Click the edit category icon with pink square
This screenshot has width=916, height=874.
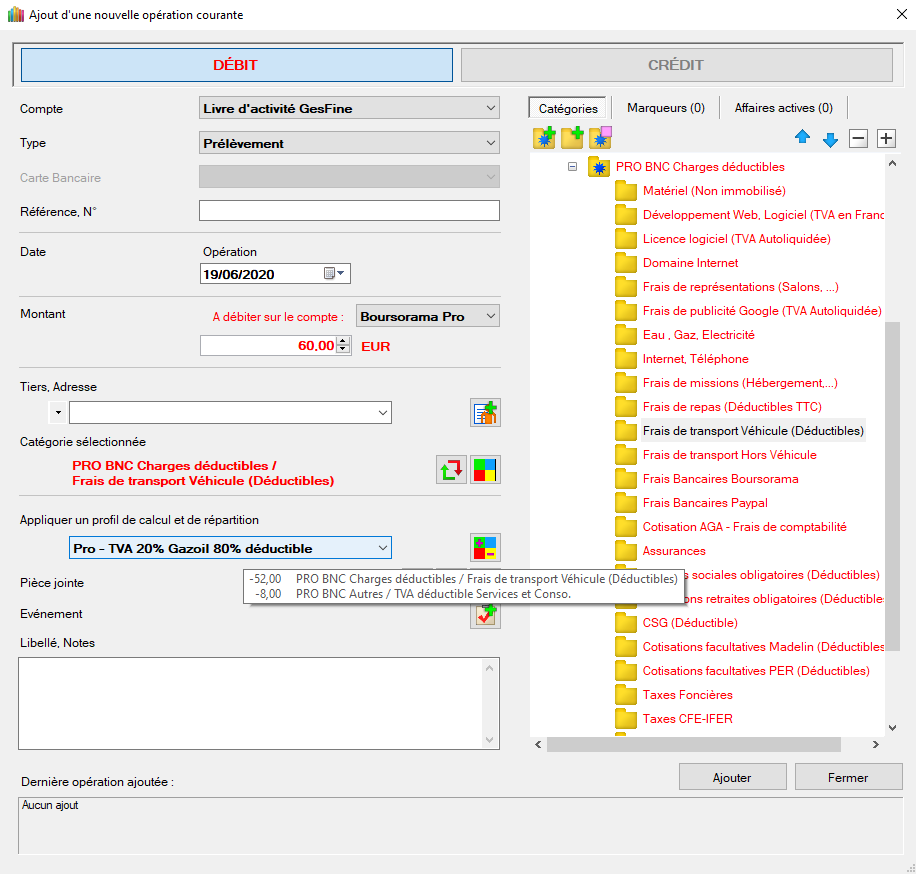point(600,138)
